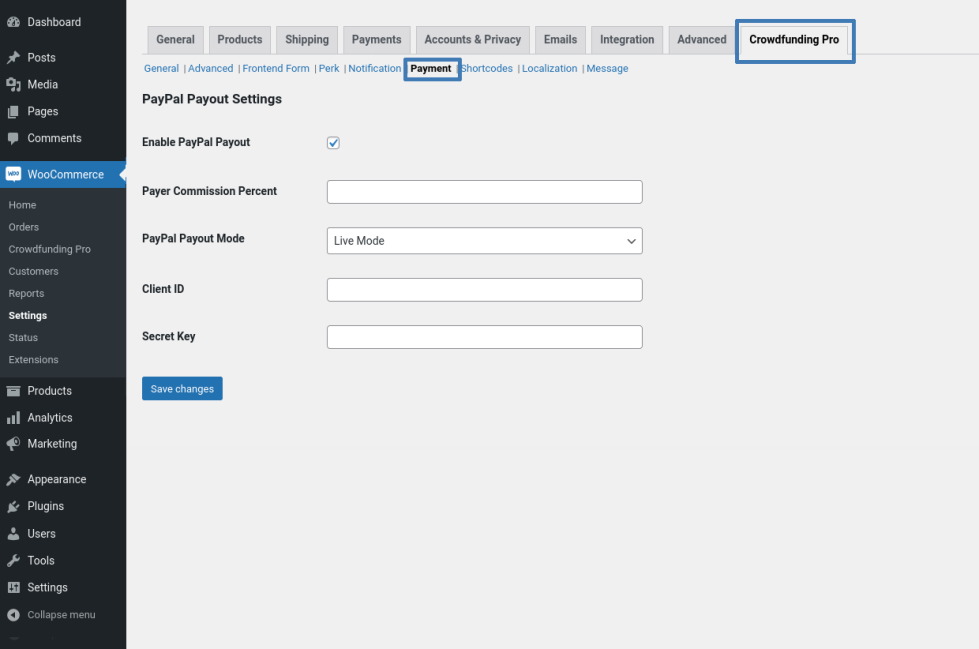Click the Appearance paintbrush icon
This screenshot has height=649, width=979.
pos(13,480)
